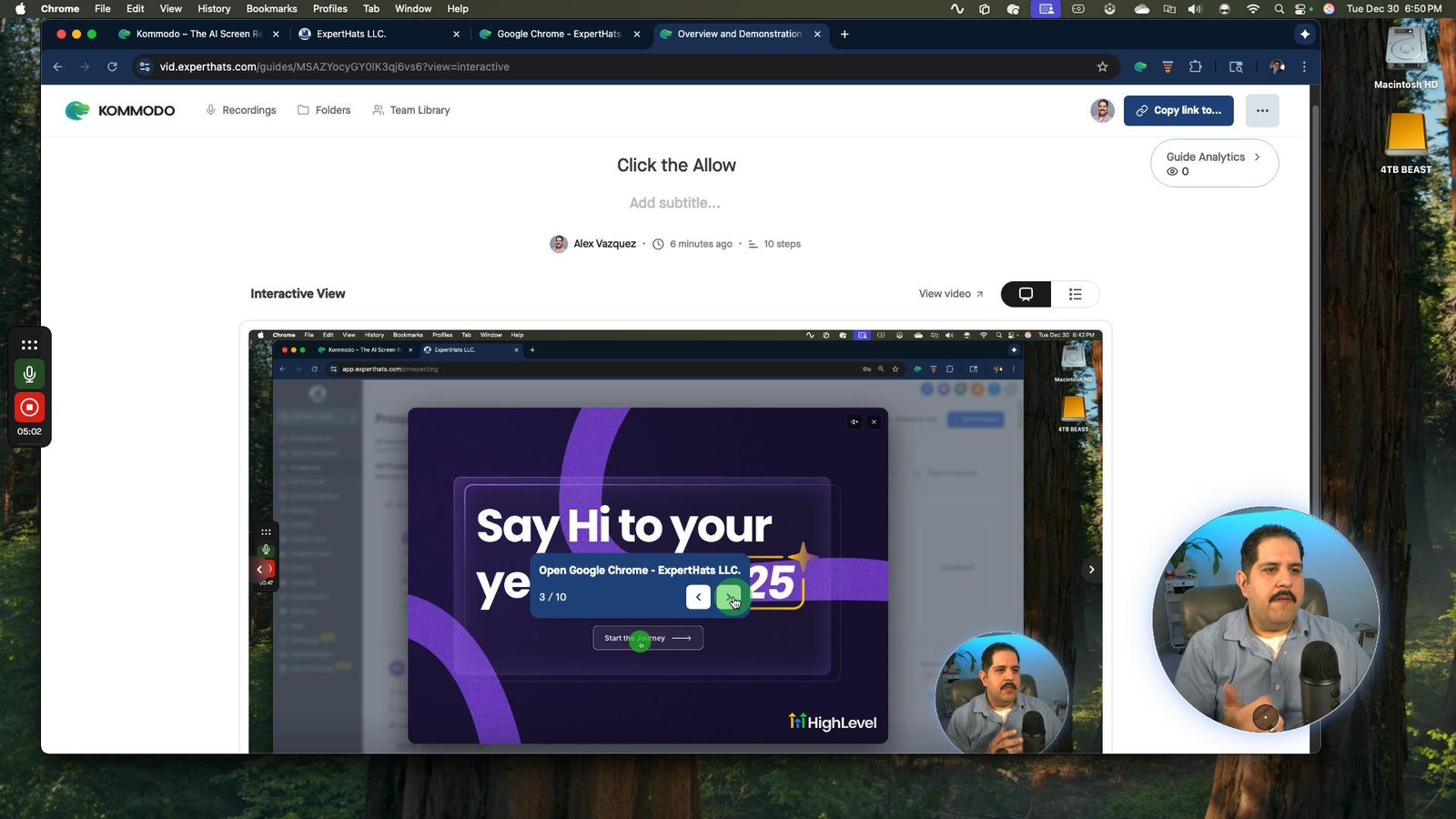Open the Folders page

pyautogui.click(x=324, y=110)
